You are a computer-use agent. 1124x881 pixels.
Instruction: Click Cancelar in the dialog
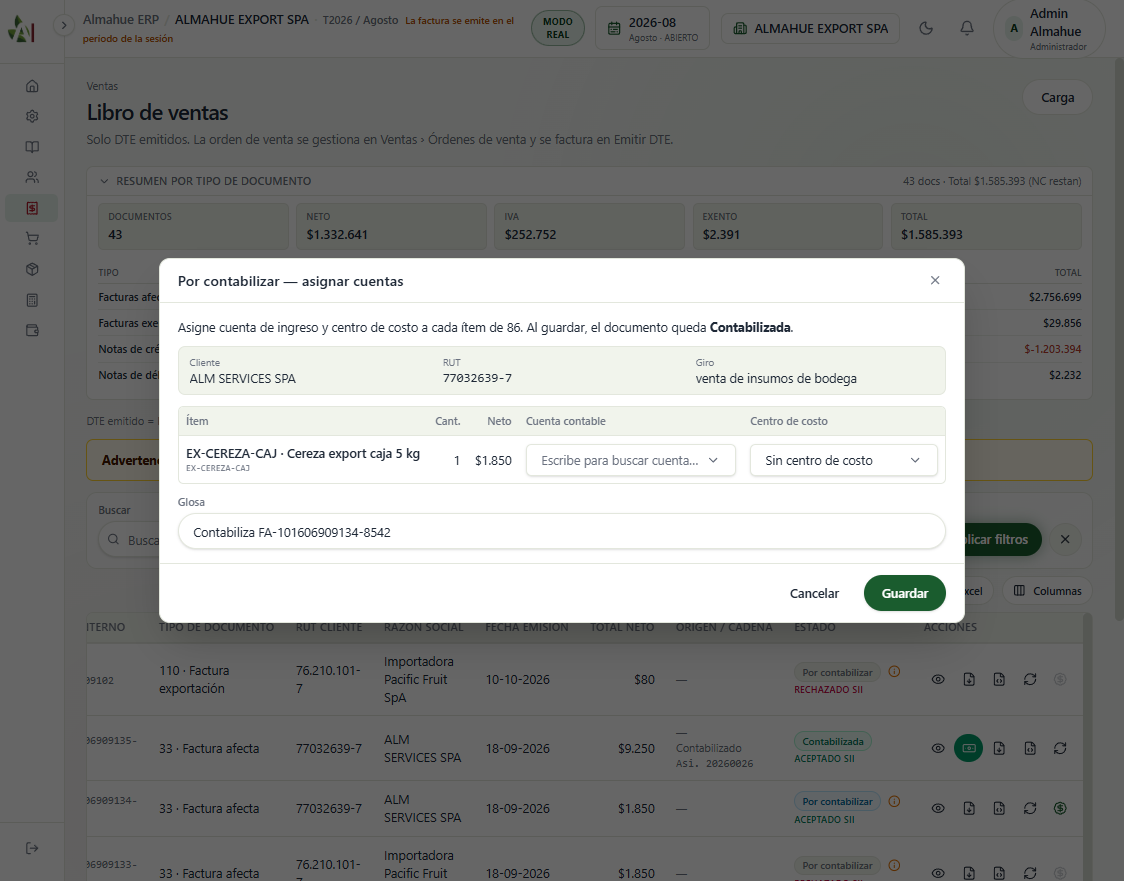[x=814, y=594]
